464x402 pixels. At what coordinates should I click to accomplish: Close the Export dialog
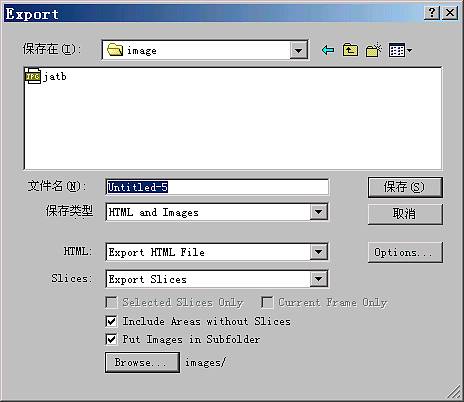point(450,13)
